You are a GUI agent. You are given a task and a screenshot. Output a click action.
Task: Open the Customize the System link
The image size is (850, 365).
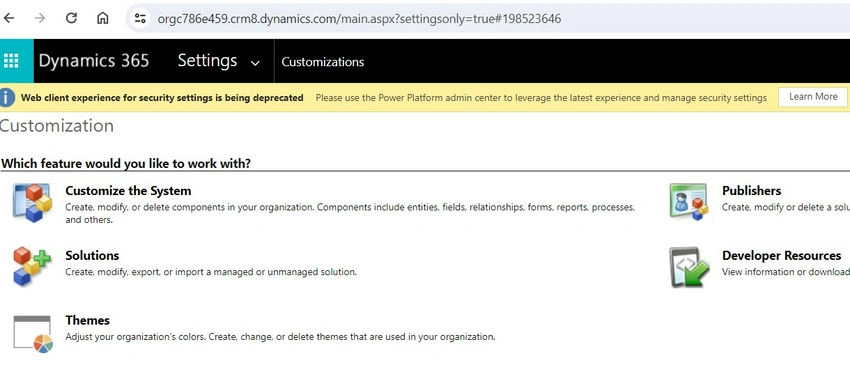128,191
